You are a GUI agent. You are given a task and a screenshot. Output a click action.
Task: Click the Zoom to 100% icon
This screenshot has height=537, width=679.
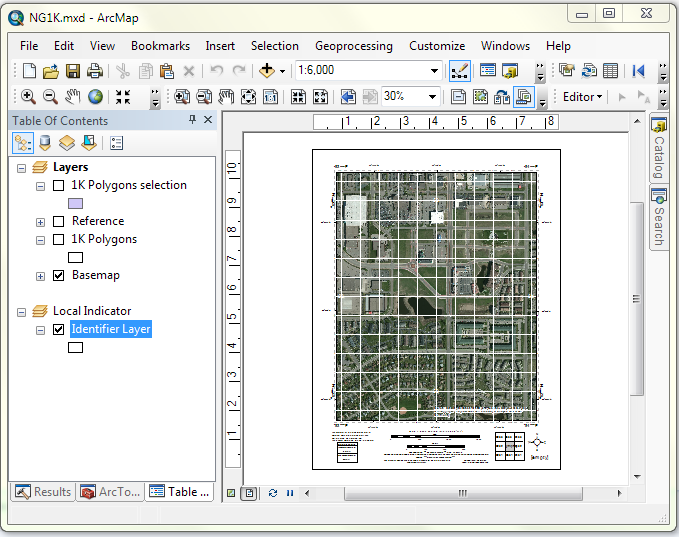[271, 97]
